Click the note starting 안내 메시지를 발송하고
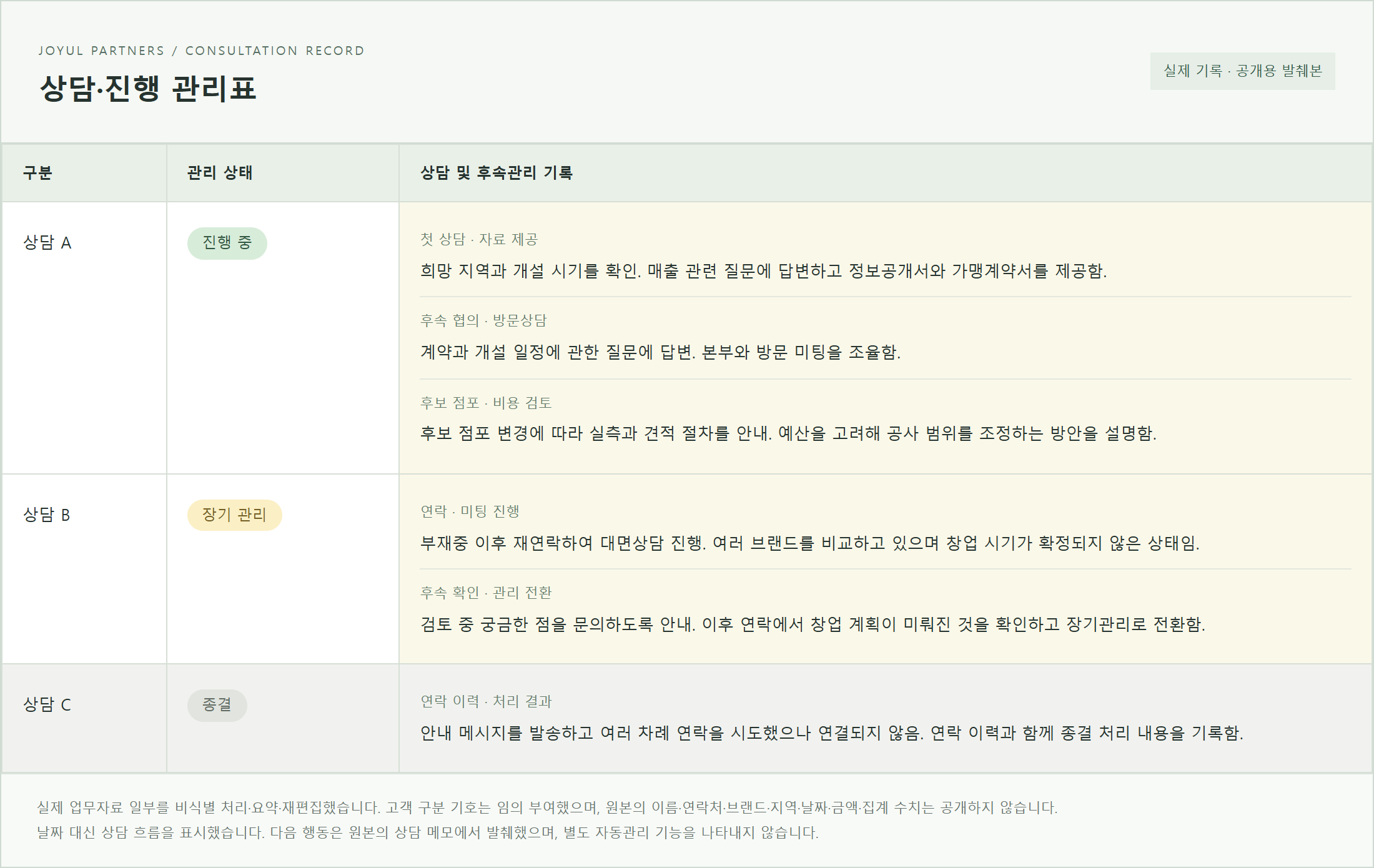 pyautogui.click(x=832, y=733)
